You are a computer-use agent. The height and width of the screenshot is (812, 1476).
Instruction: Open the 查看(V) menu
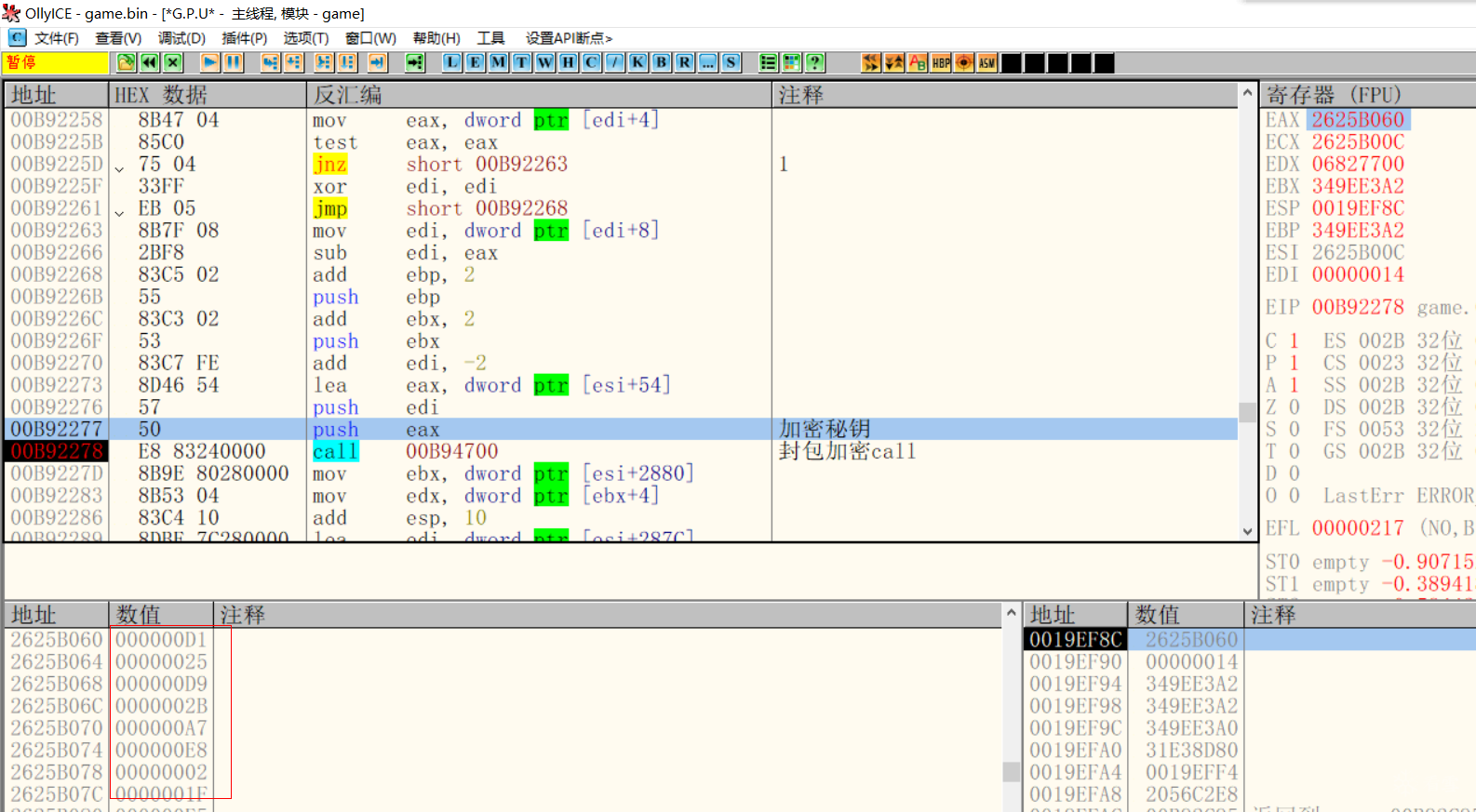(118, 38)
